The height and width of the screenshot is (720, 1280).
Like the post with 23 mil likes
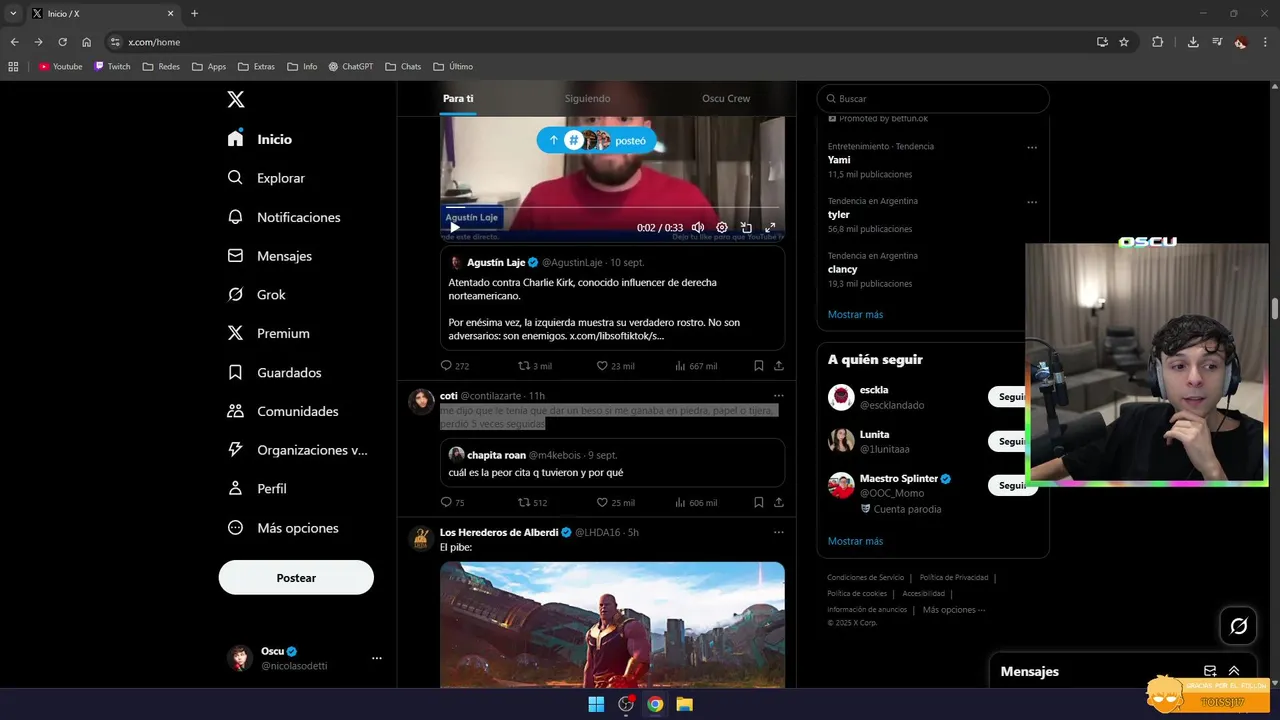point(615,366)
